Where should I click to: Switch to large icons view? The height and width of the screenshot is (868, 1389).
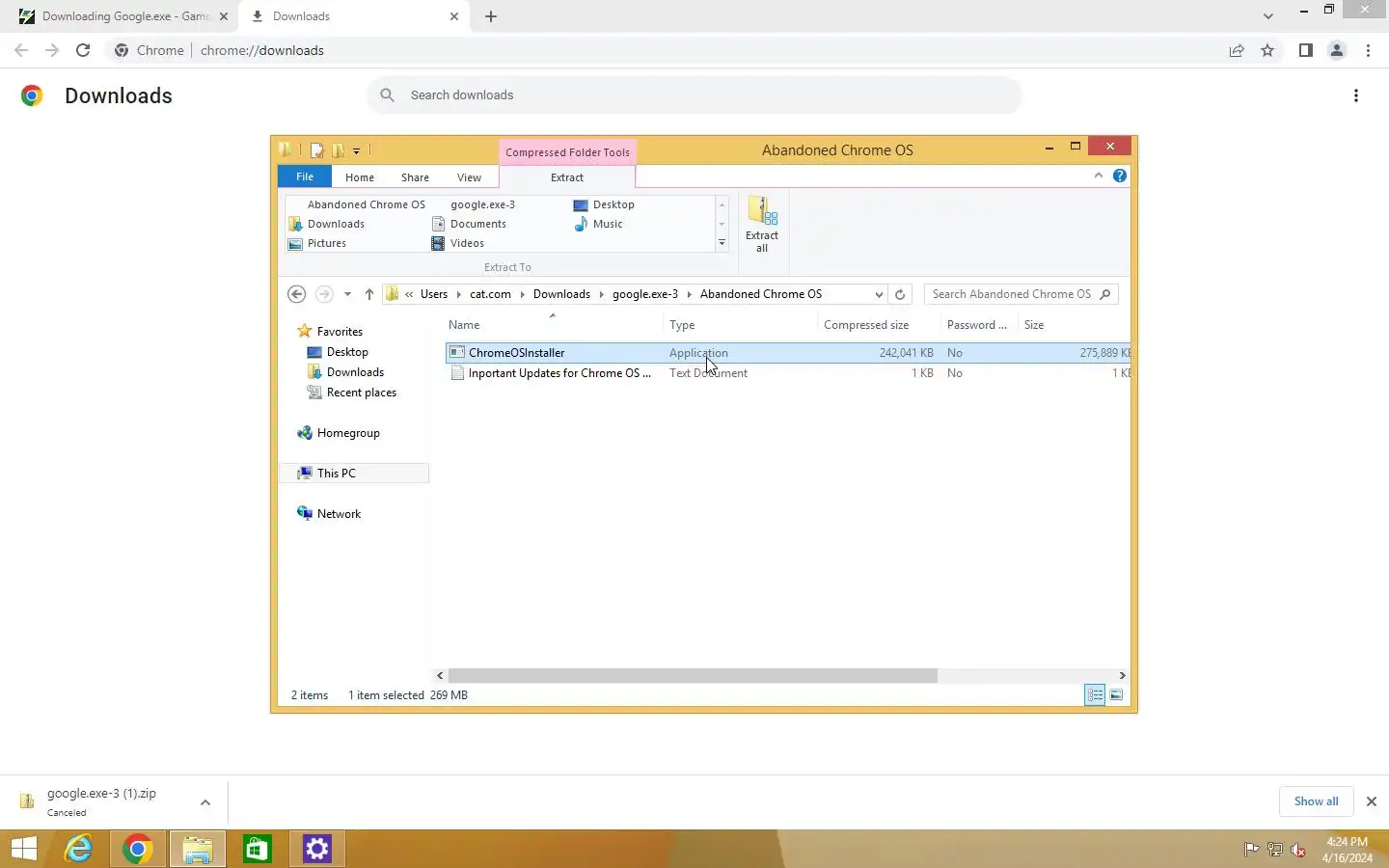coord(1116,695)
